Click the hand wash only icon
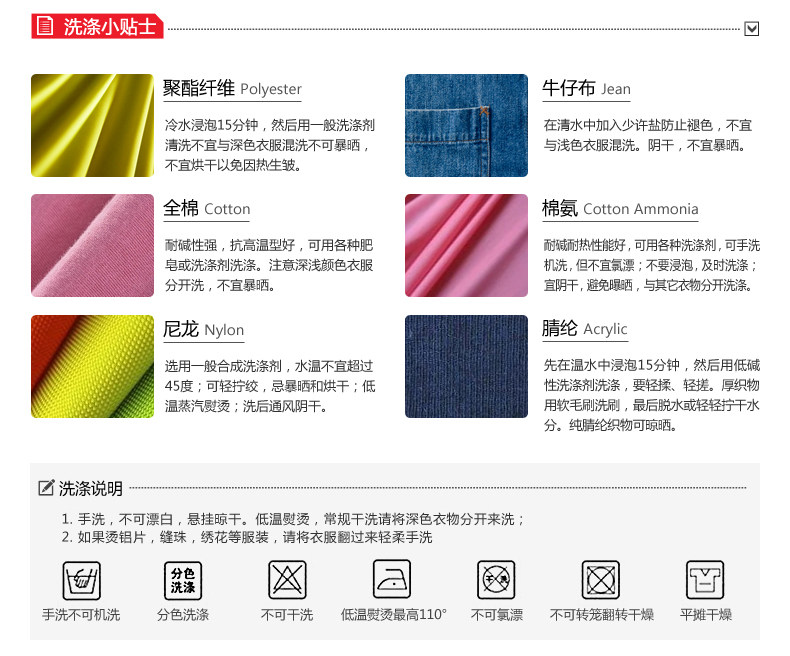 [x=82, y=580]
